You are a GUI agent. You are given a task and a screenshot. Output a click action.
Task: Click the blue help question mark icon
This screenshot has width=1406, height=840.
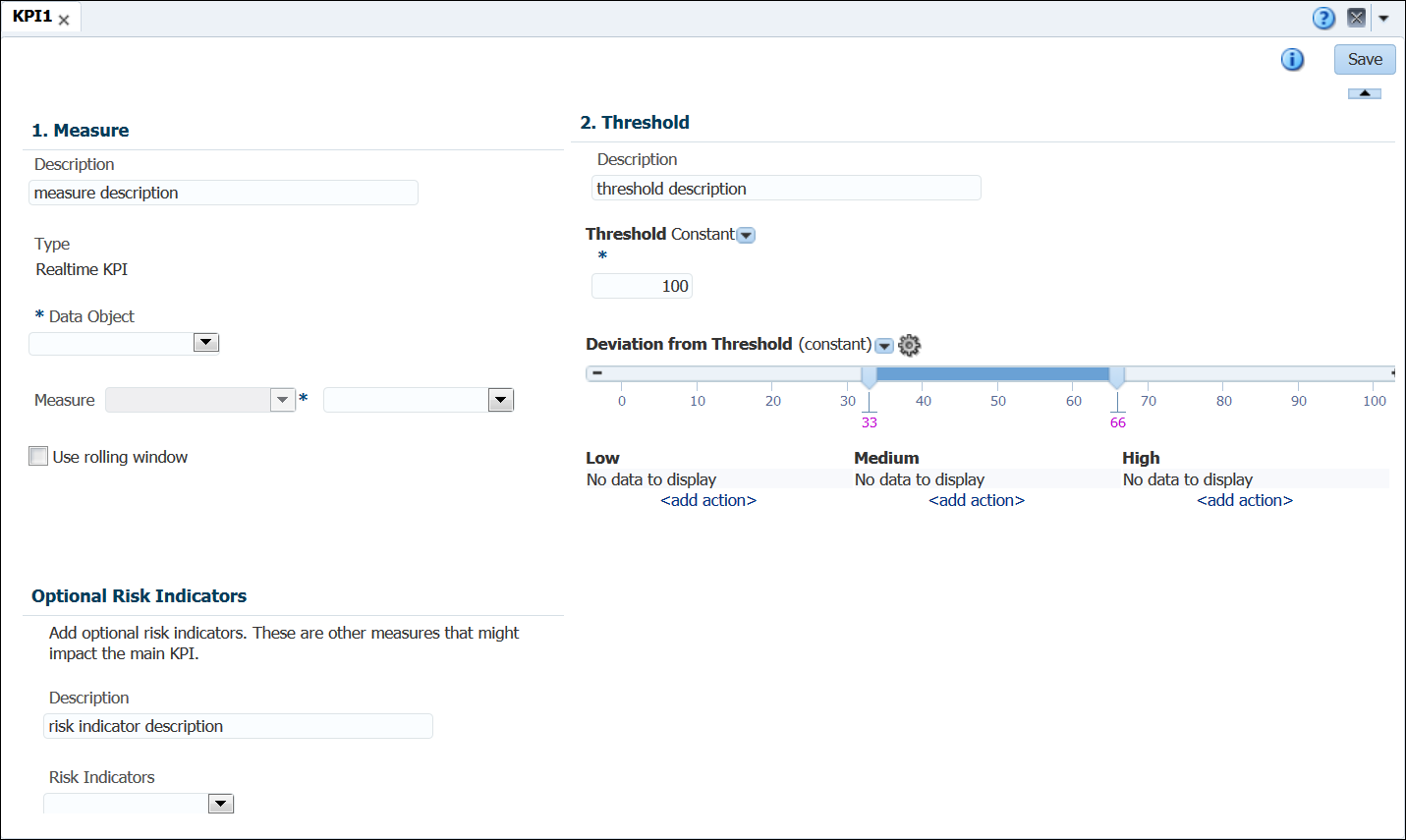pos(1323,18)
